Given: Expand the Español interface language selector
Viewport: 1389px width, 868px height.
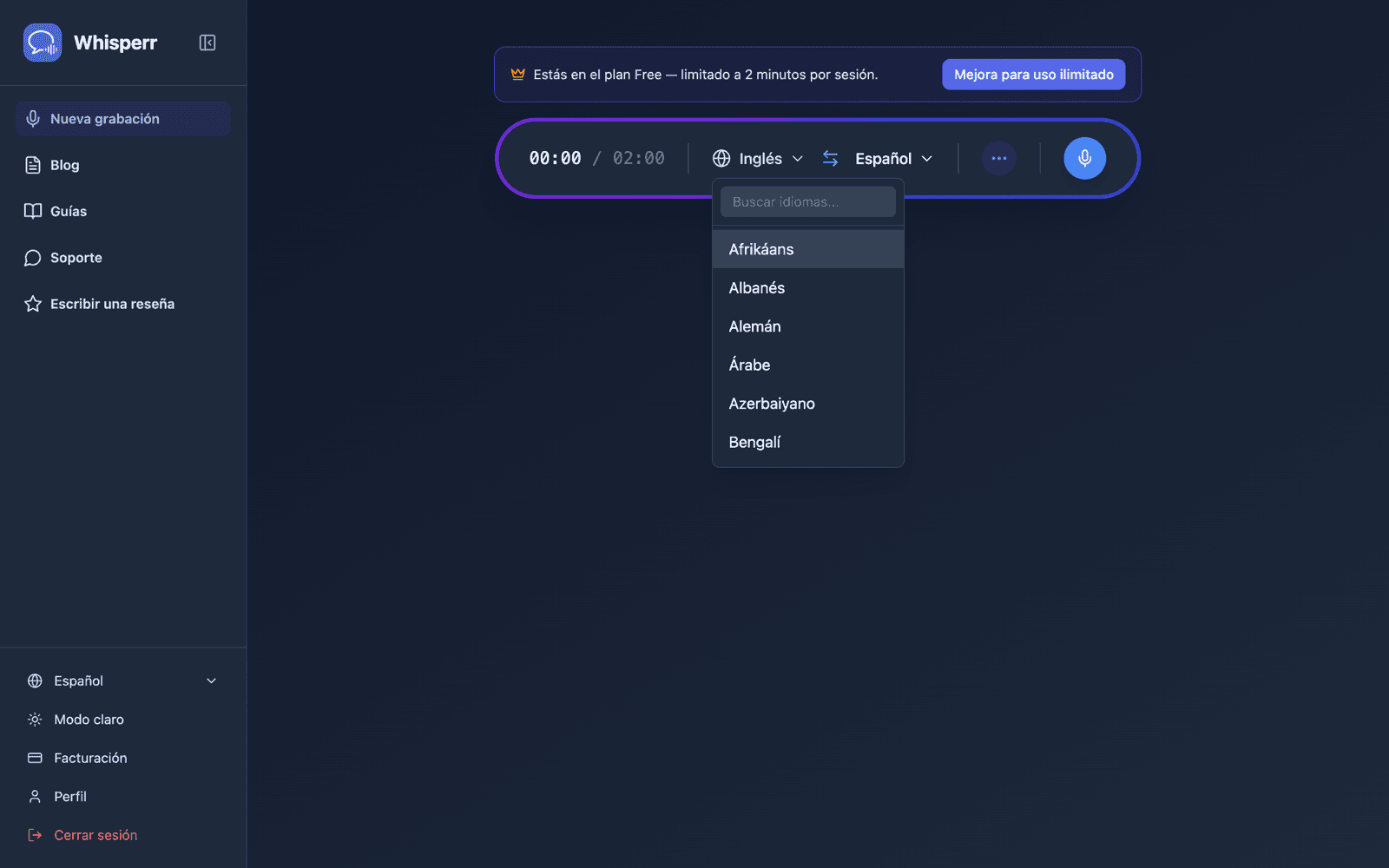Looking at the screenshot, I should pyautogui.click(x=123, y=681).
